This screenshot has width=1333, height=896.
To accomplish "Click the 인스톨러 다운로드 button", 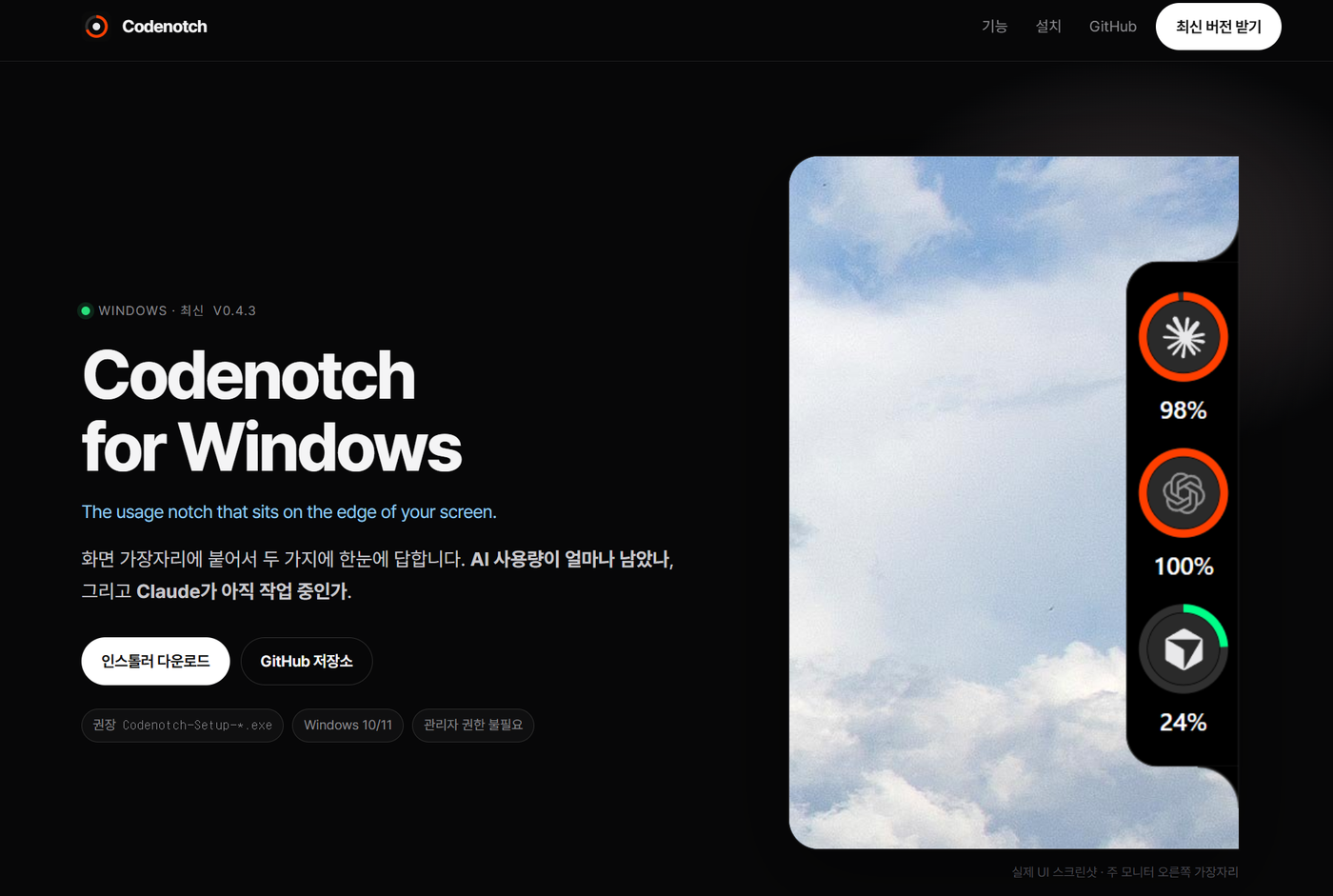I will tap(155, 661).
